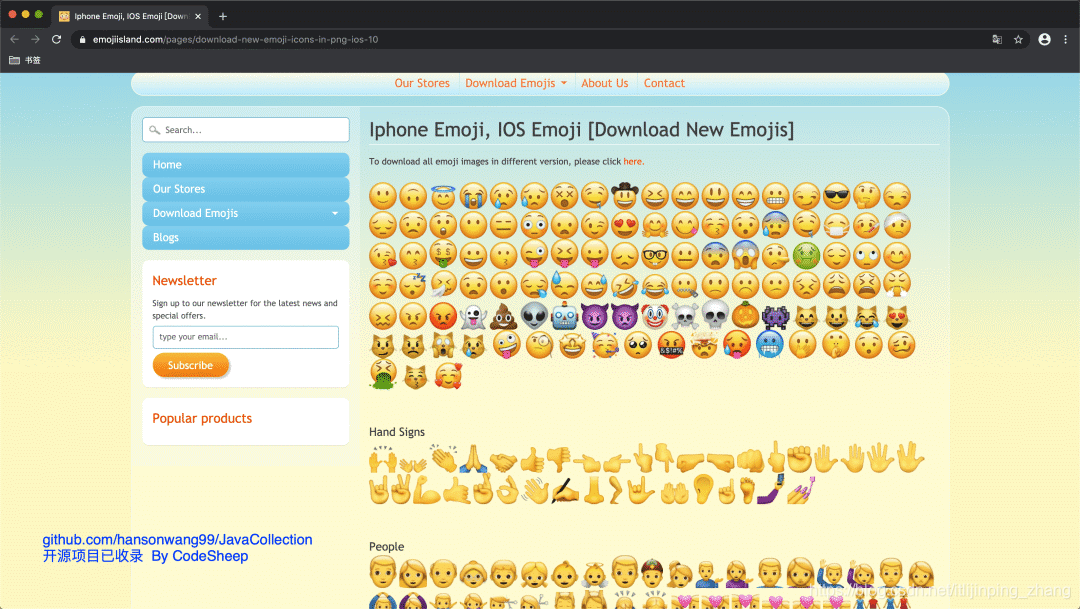Select the monocle face emoji
Screen dimensions: 1080x609
pyautogui.click(x=539, y=345)
